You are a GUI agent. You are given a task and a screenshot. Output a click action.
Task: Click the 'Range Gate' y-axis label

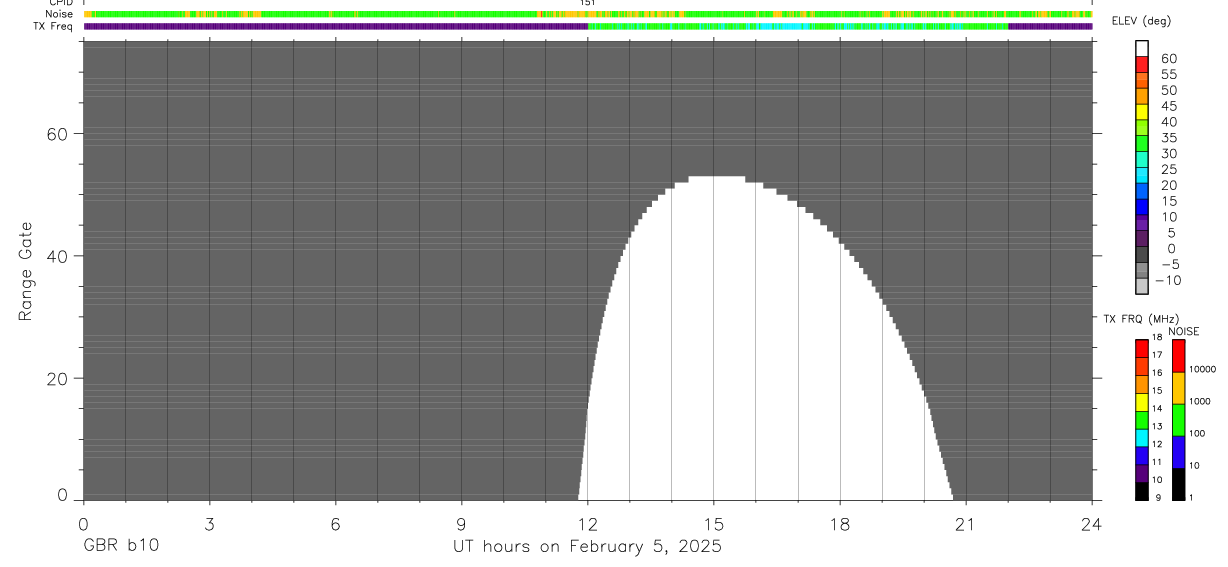[27, 271]
